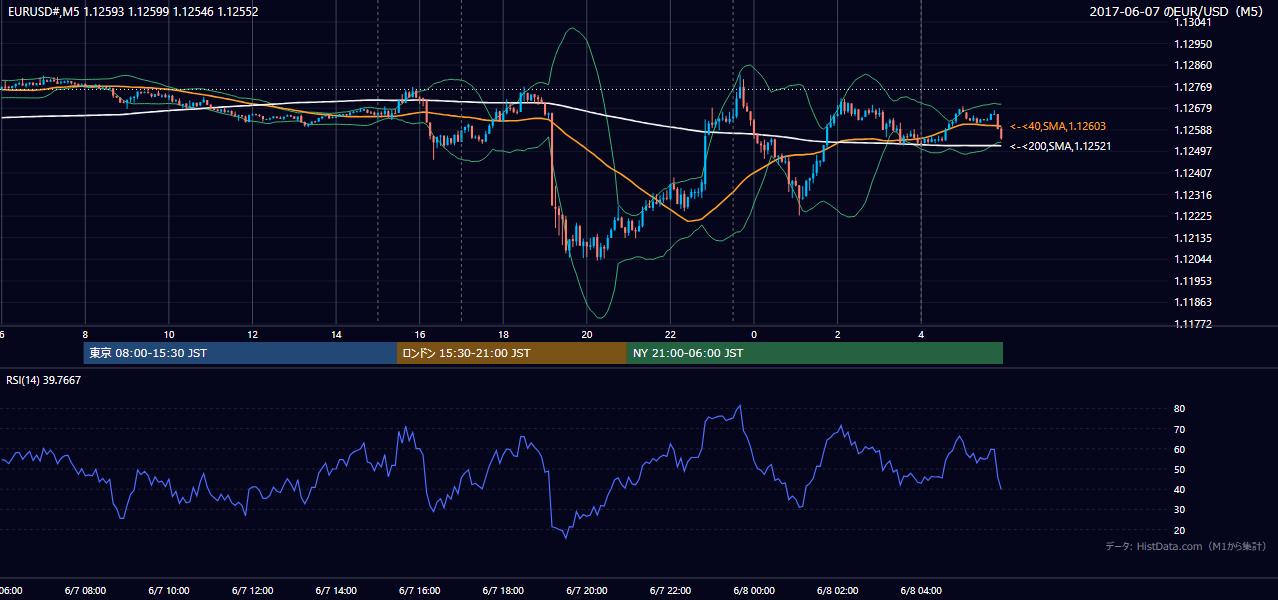
Task: Click RSI axis level 40
Action: click(1179, 489)
